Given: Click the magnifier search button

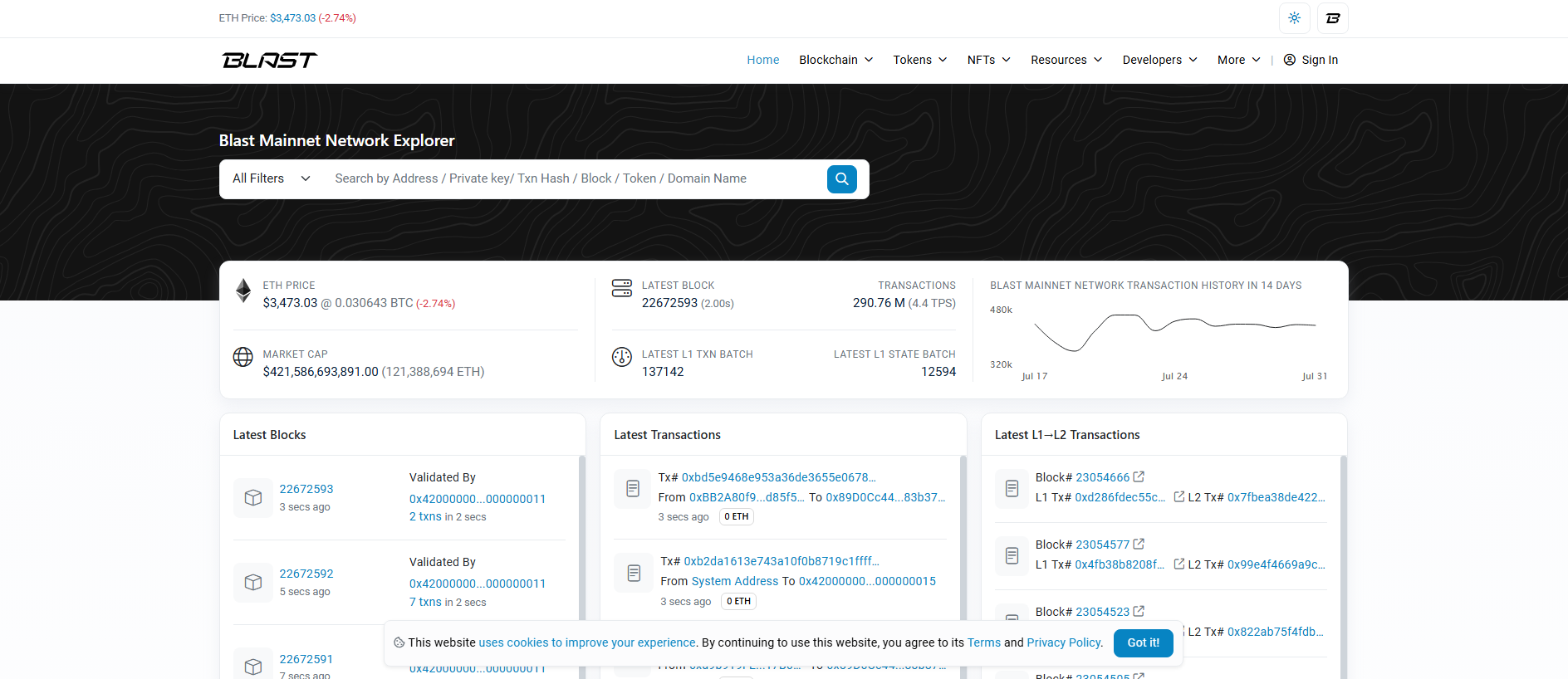Looking at the screenshot, I should (841, 178).
